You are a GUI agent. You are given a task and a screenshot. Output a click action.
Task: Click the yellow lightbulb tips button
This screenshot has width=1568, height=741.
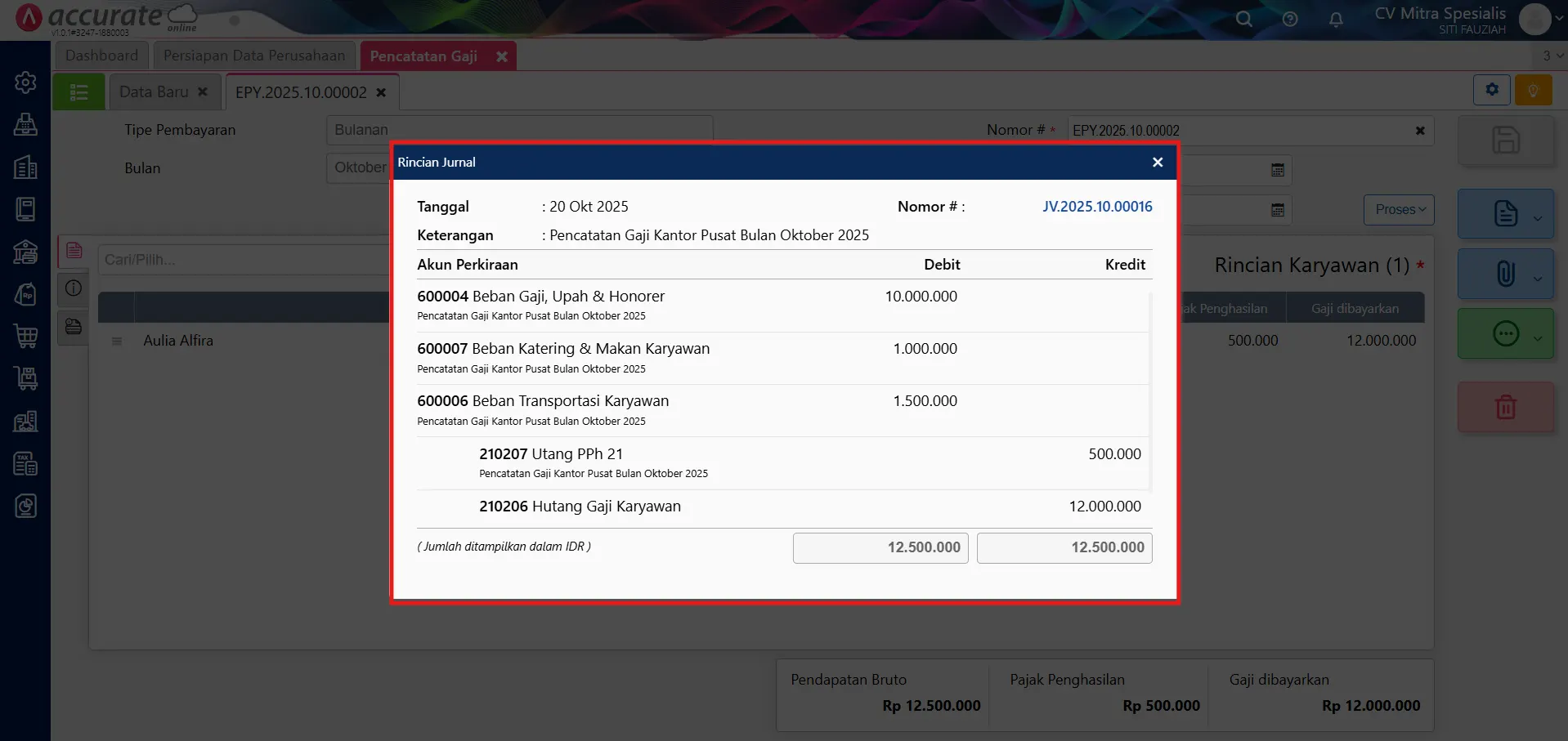point(1533,90)
